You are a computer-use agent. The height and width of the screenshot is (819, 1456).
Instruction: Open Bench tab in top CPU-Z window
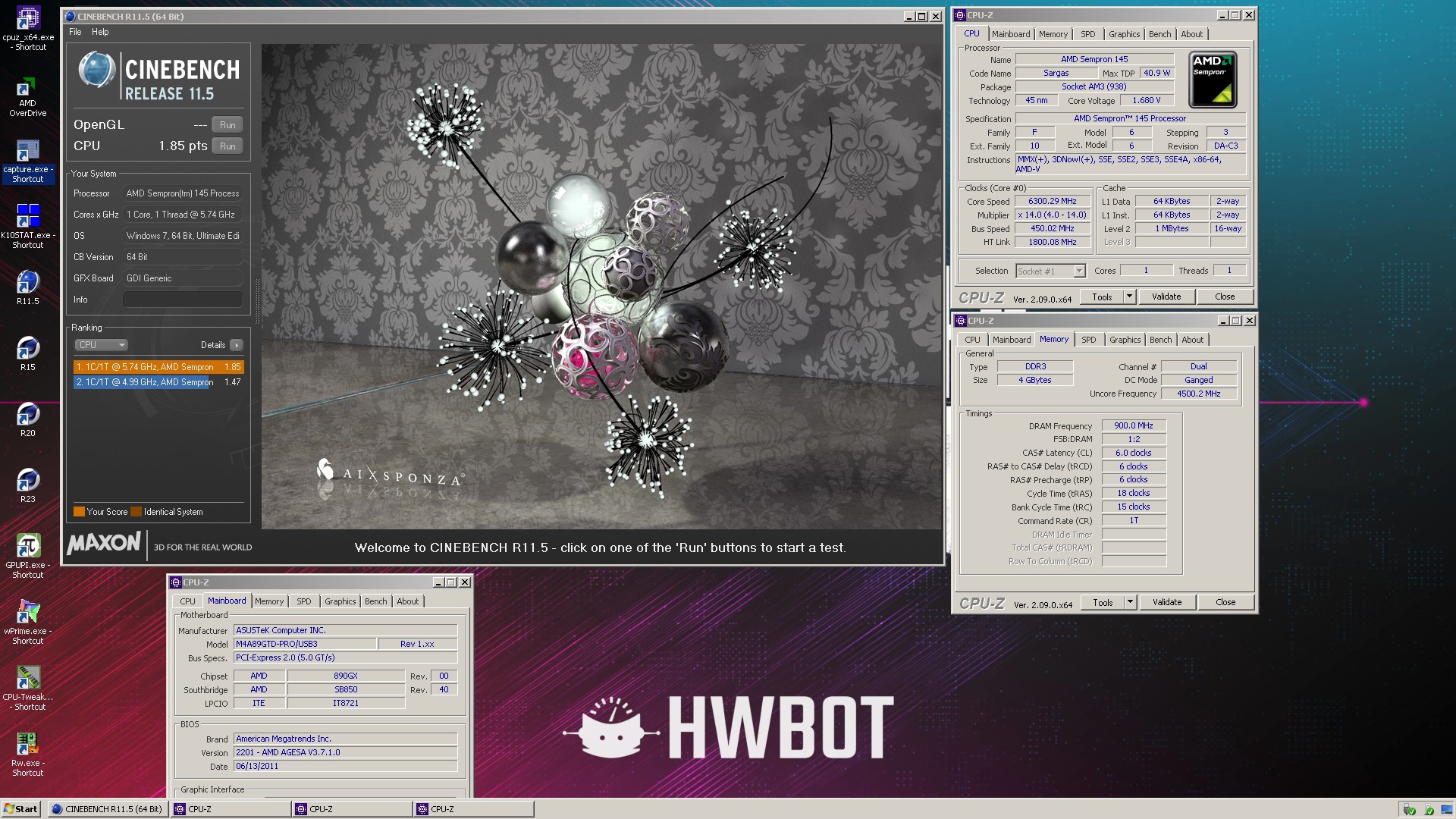(1159, 34)
